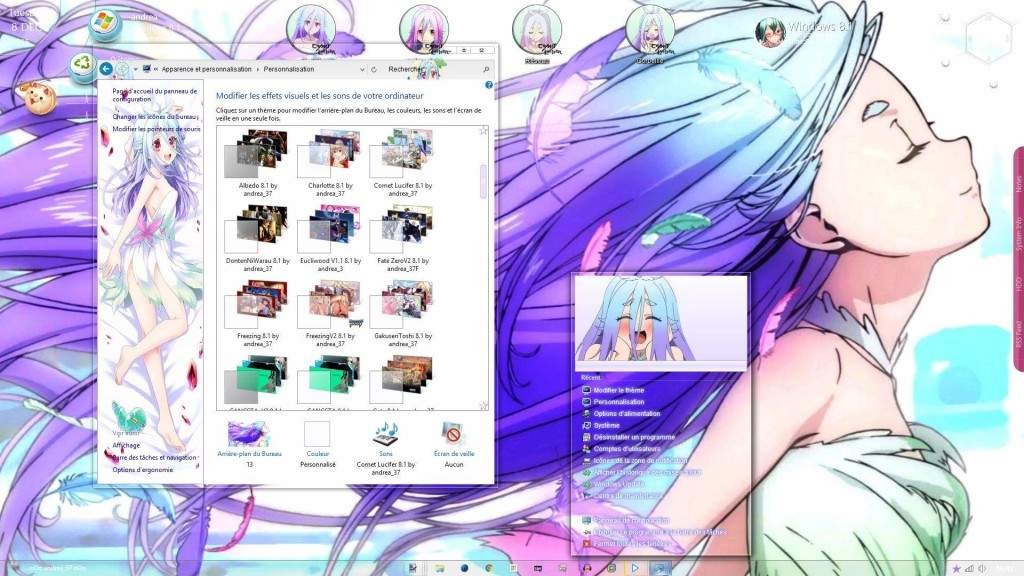Navigate to Apparence et personnalisation in the breadcrumb

click(x=205, y=69)
